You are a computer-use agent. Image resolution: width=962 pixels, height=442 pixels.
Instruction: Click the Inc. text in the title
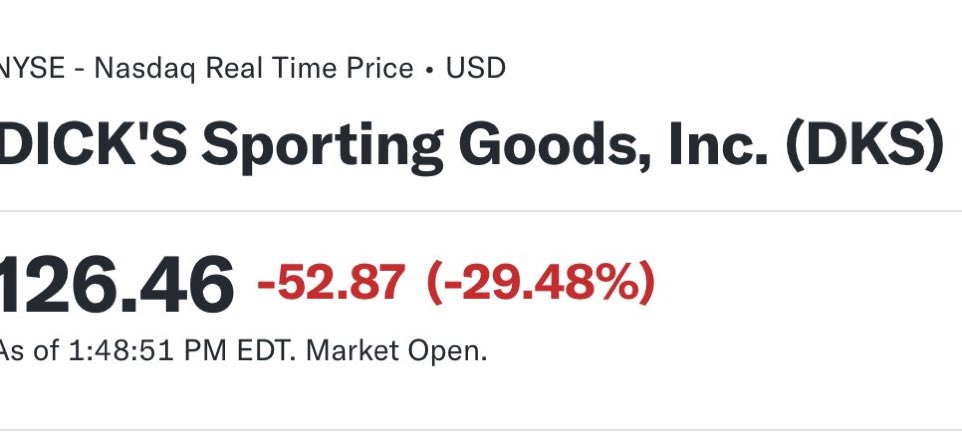718,145
